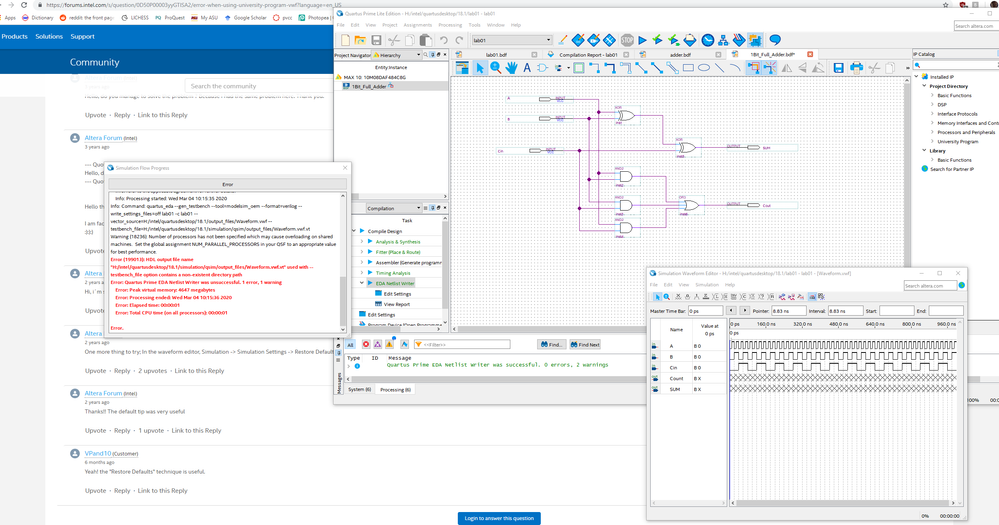The image size is (999, 525).
Task: Click the Login to answer this question button
Action: tap(499, 518)
